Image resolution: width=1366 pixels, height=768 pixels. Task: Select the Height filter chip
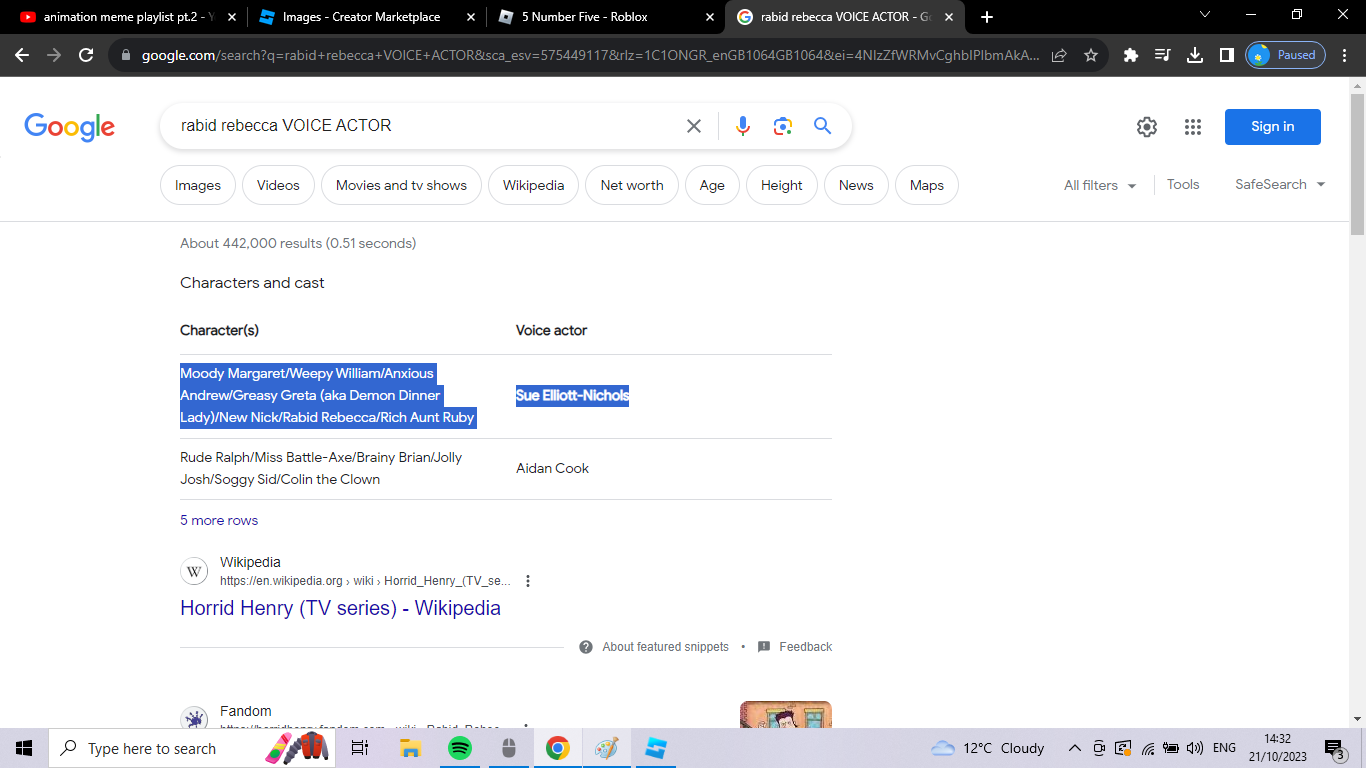coord(782,185)
